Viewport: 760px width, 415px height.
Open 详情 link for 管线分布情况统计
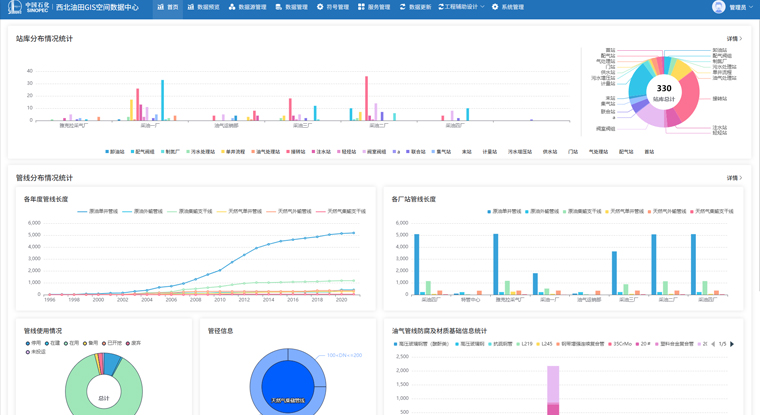[x=733, y=178]
